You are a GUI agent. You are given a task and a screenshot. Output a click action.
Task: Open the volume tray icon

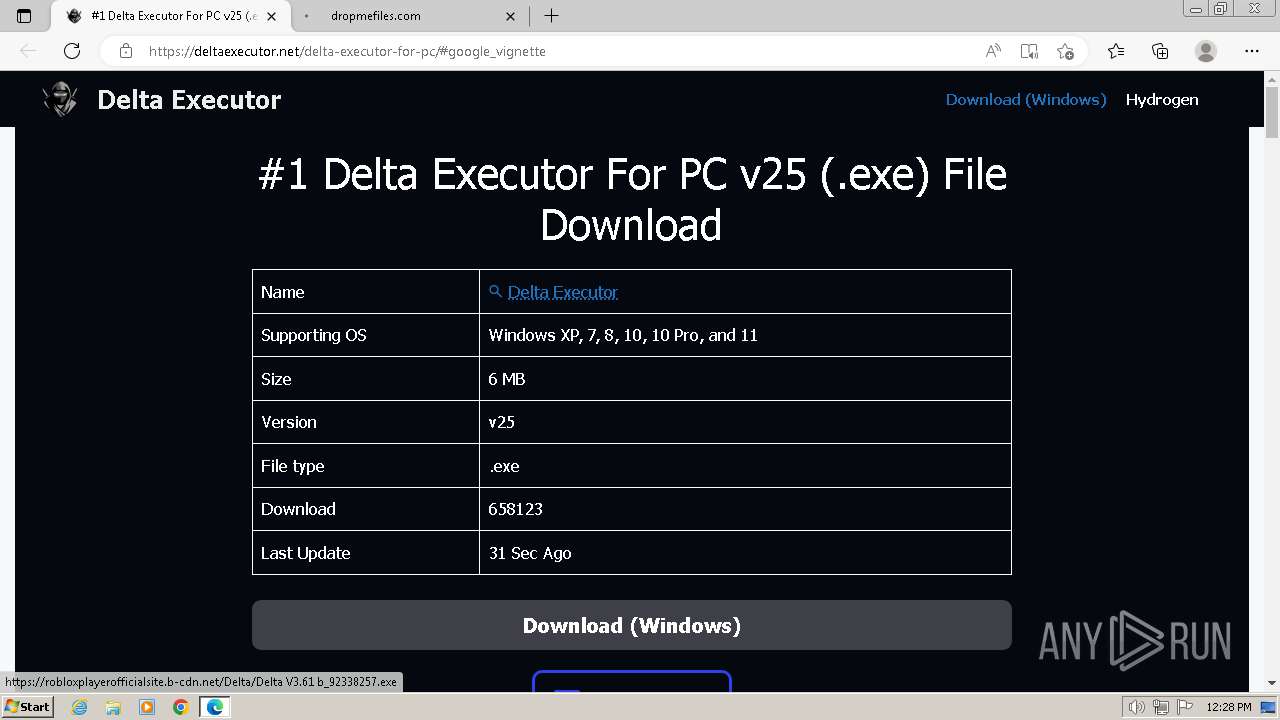pyautogui.click(x=1138, y=707)
